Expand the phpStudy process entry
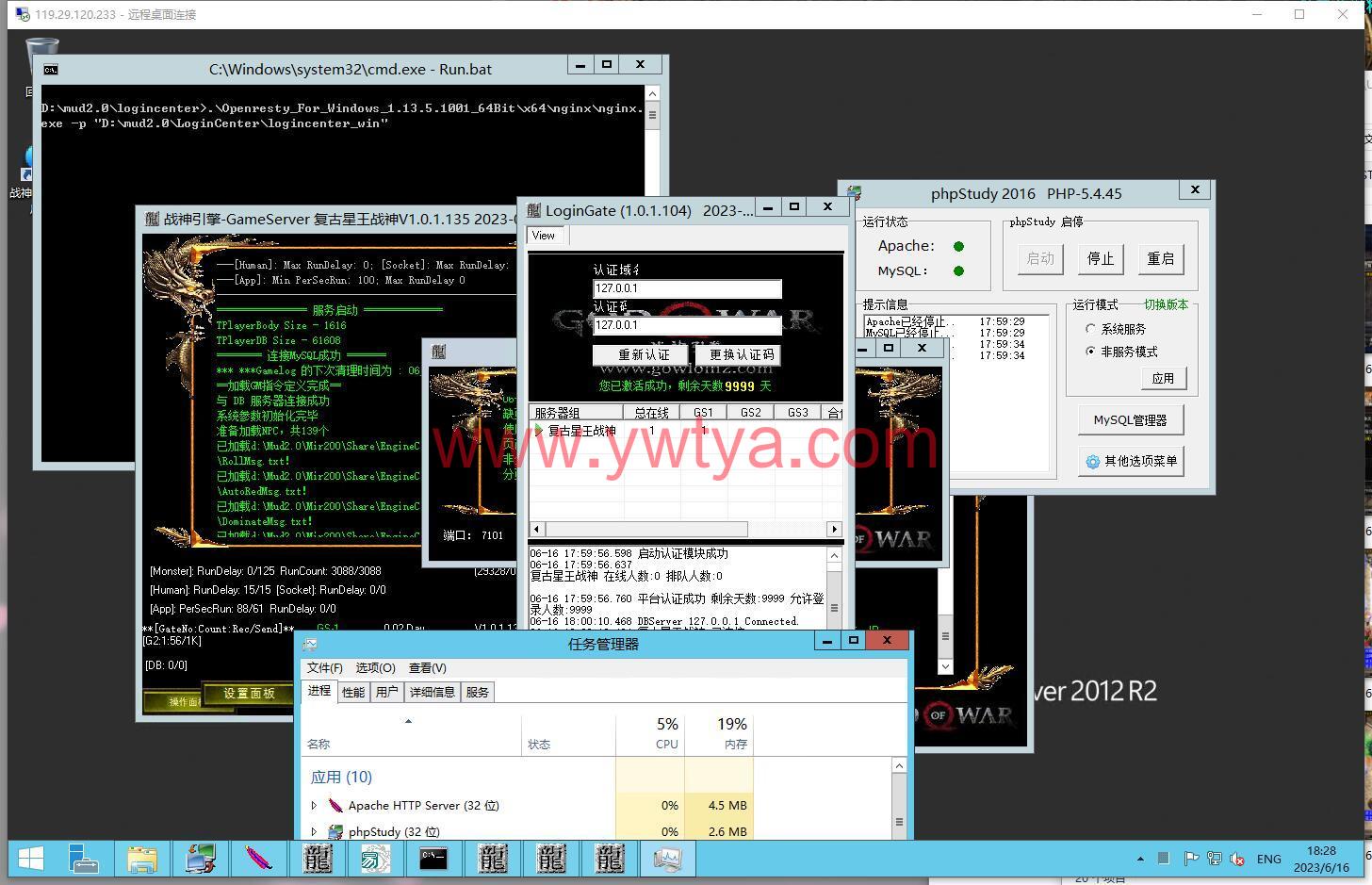 314,831
